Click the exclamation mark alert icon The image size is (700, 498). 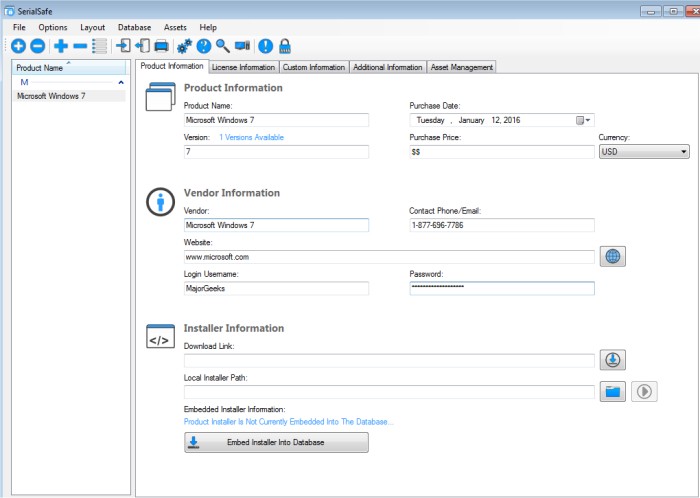pos(266,46)
